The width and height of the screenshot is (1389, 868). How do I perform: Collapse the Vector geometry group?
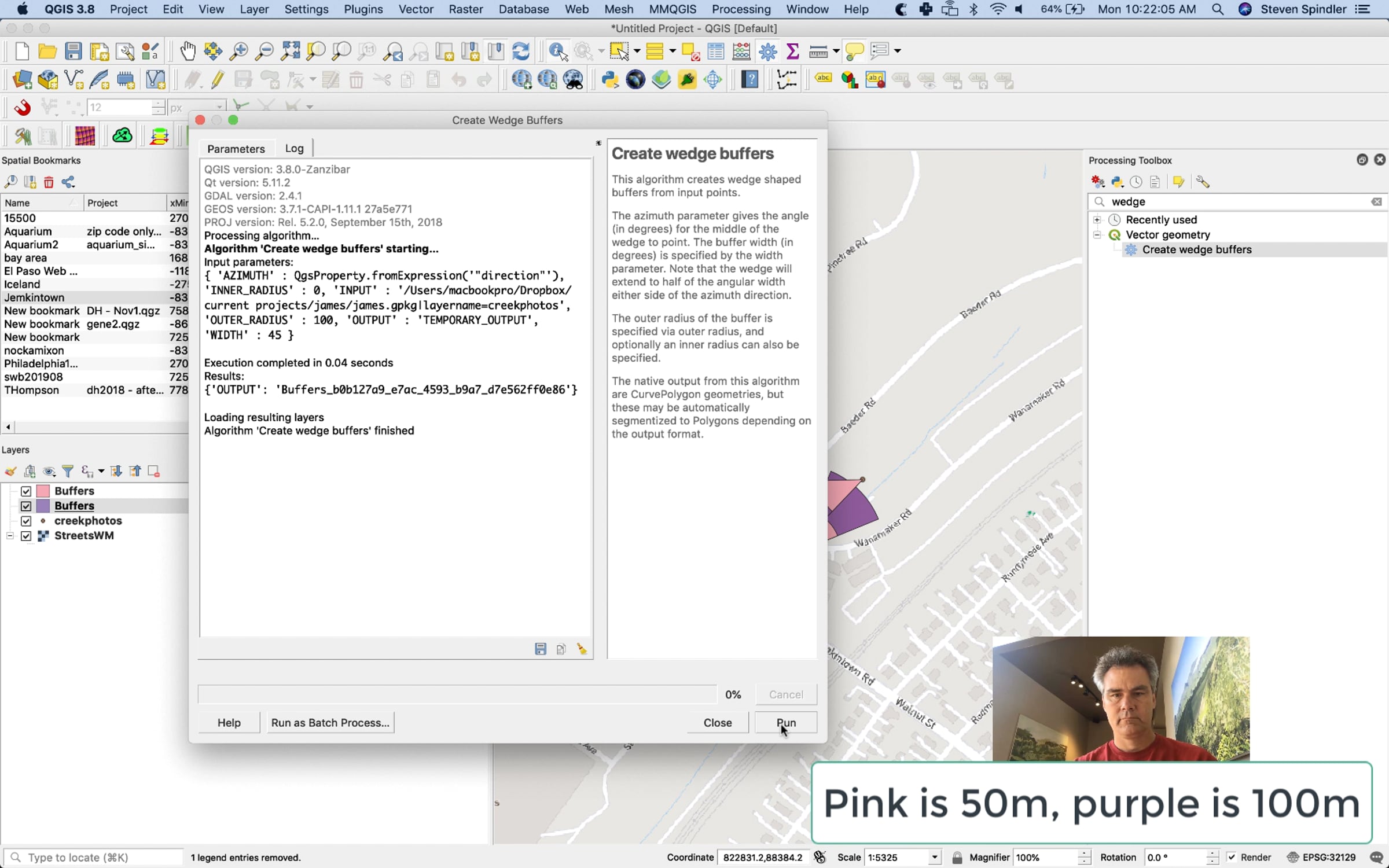click(1097, 235)
